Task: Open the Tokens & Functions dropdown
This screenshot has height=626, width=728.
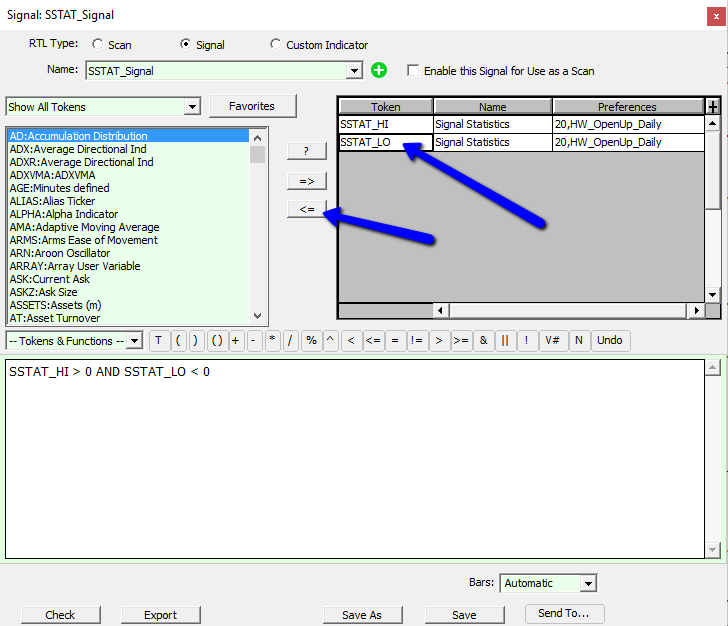Action: tap(134, 341)
